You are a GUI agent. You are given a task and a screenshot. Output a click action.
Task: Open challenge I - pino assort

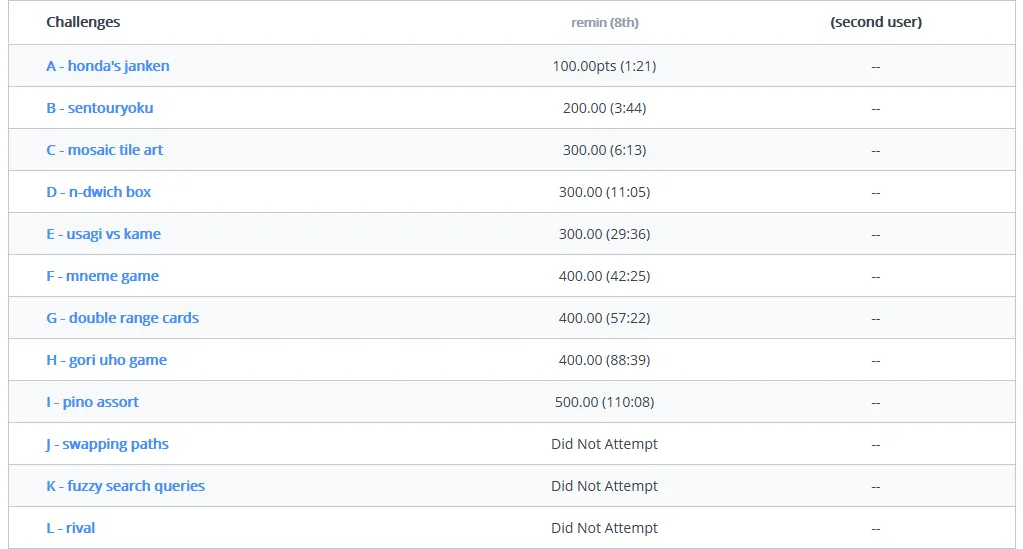click(92, 402)
